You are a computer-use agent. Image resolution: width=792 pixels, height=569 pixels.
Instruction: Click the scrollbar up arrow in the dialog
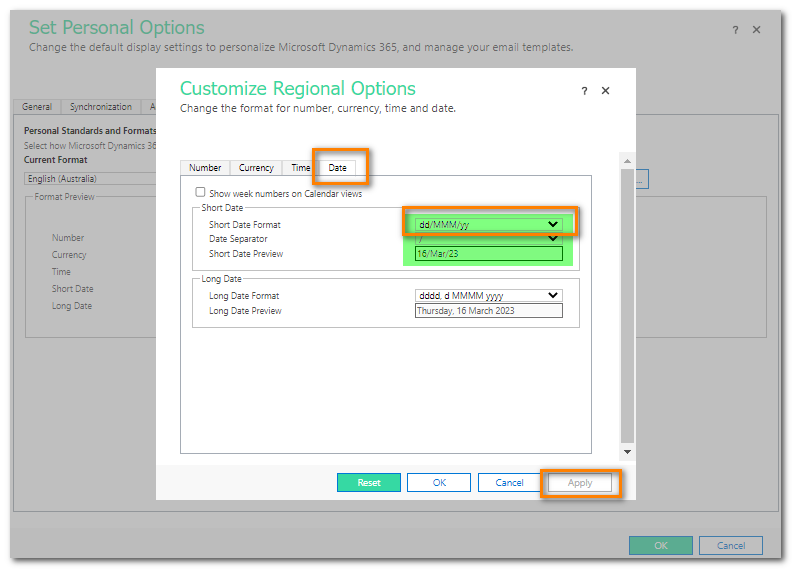(627, 161)
